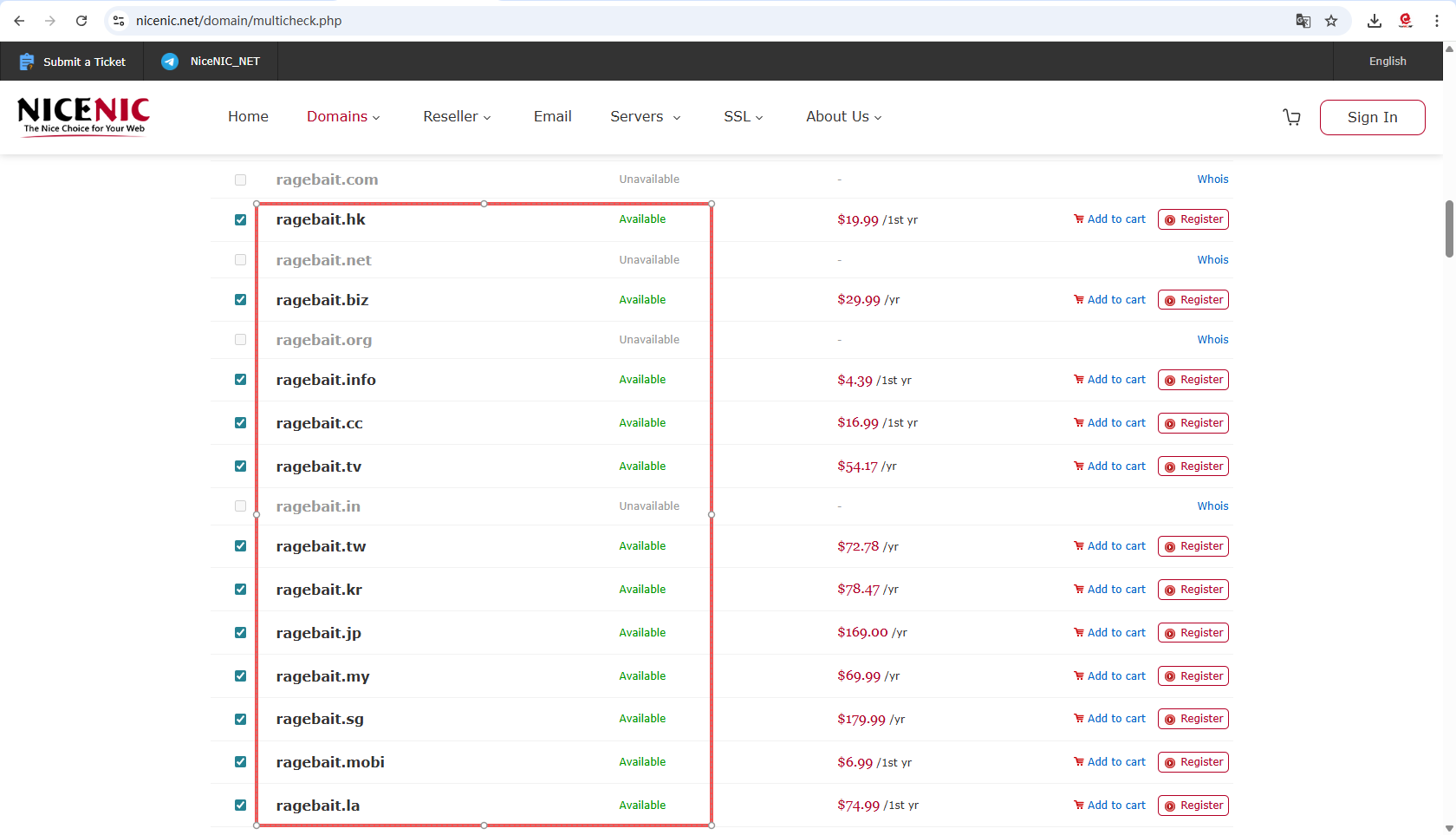Open NiceNIC_NET Telegram link
Screen dimensions: 1456x835
pyautogui.click(x=211, y=62)
